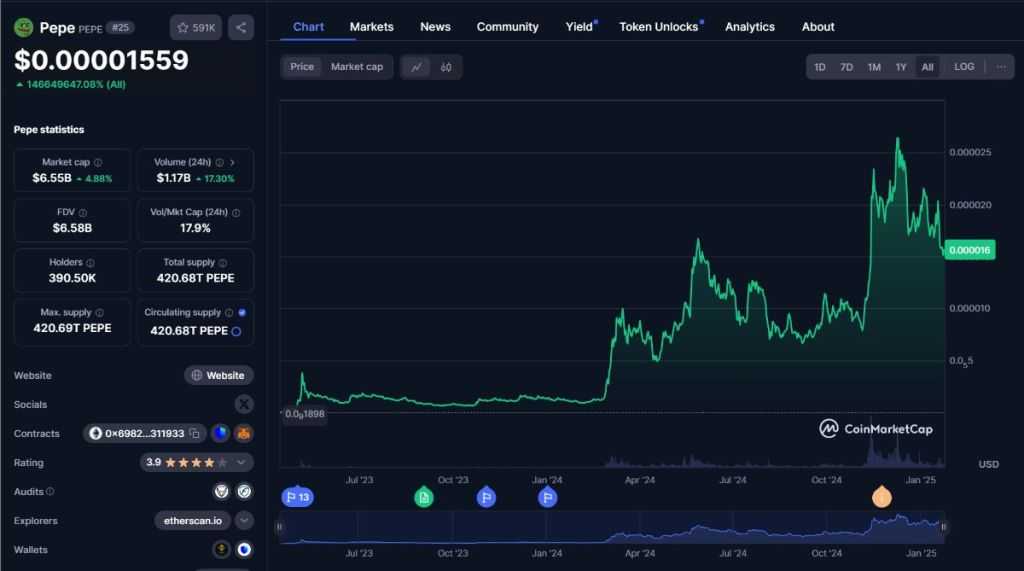Click the $0.00001559 price value

[x=101, y=60]
